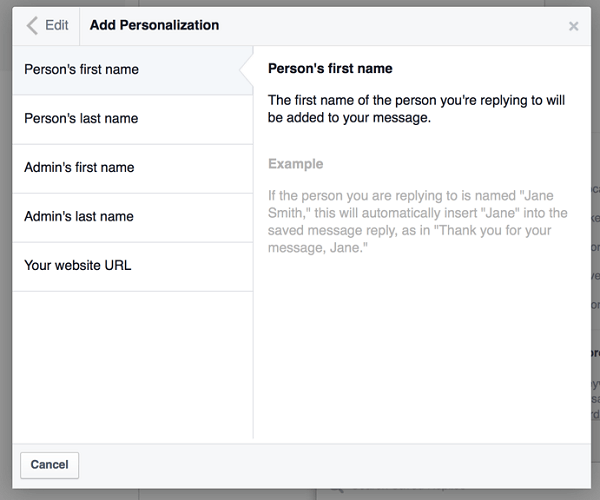Select Admin's first name option
The height and width of the screenshot is (500, 600).
[x=133, y=168]
